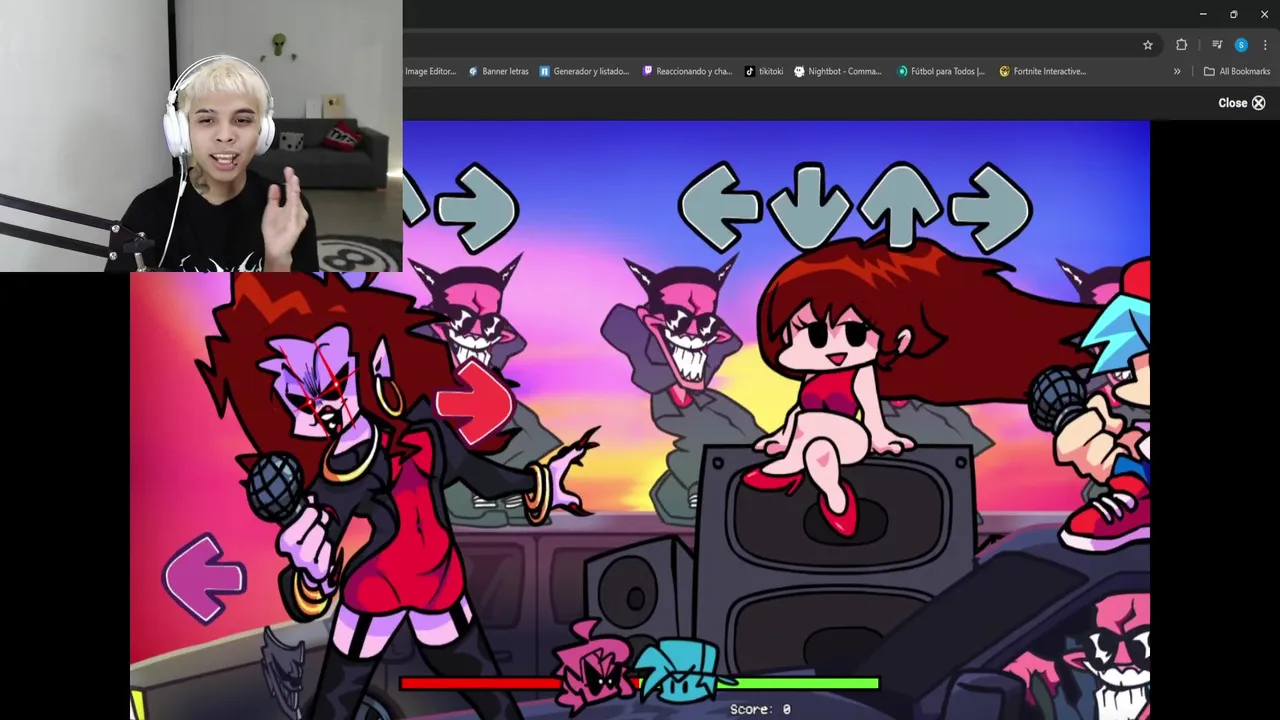Open the tikitoki bookmark

click(x=764, y=71)
